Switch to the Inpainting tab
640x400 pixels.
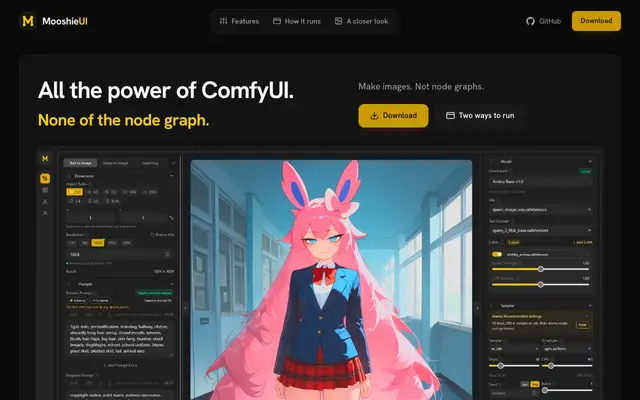point(150,163)
